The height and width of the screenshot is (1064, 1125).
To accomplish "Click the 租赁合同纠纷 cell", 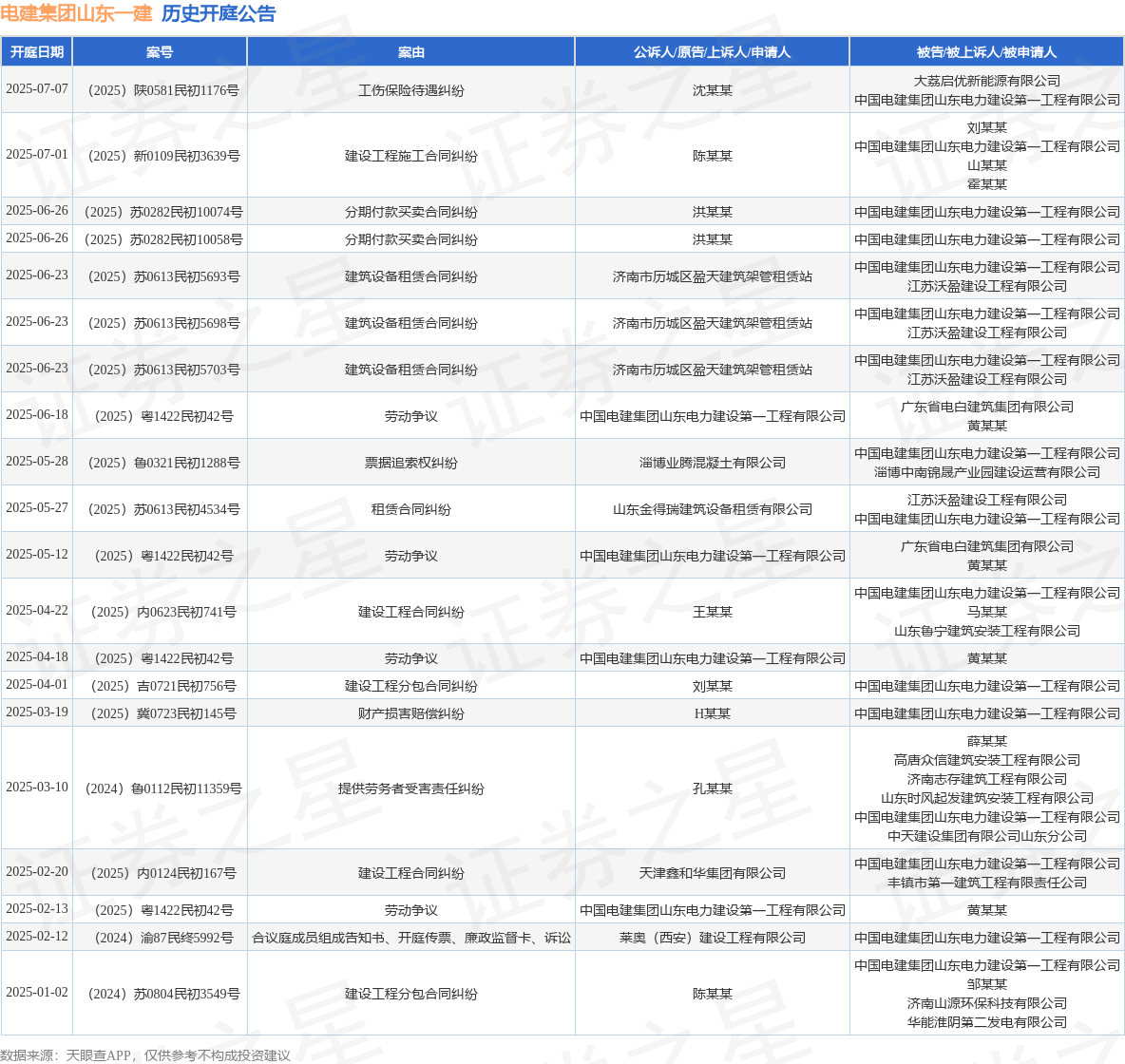I will coord(411,510).
